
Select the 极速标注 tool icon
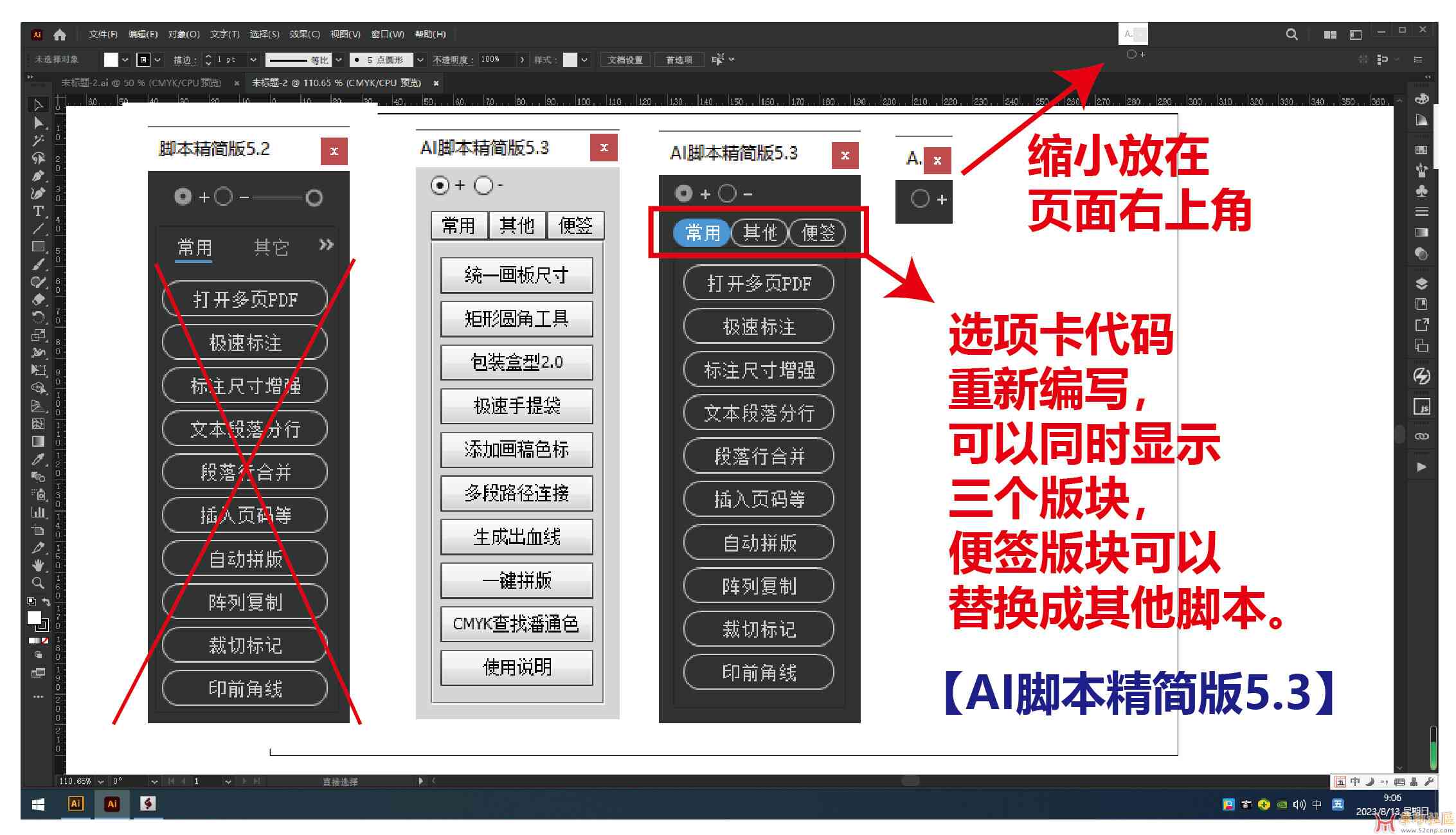tap(744, 326)
